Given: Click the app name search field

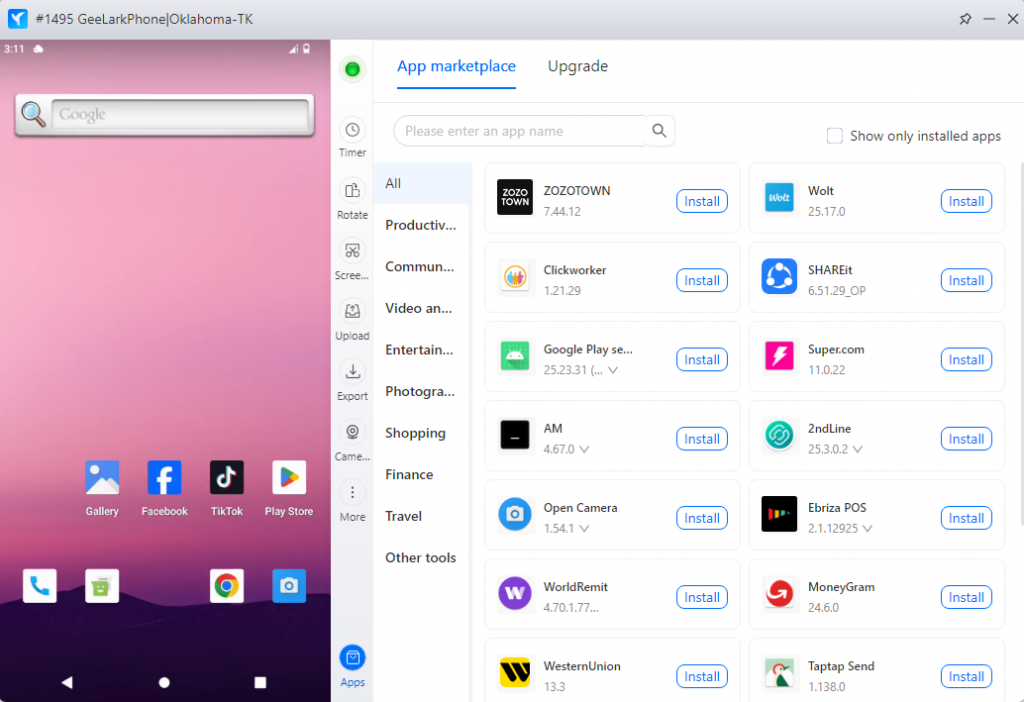Looking at the screenshot, I should (520, 131).
